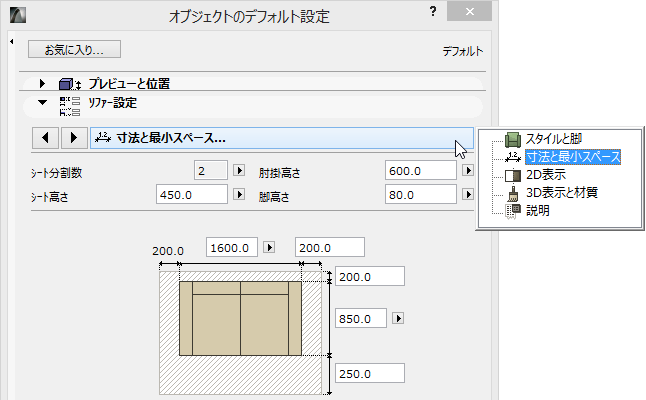This screenshot has width=646, height=400.
Task: Click the document icon beside 説明
Action: pyautogui.click(x=513, y=211)
